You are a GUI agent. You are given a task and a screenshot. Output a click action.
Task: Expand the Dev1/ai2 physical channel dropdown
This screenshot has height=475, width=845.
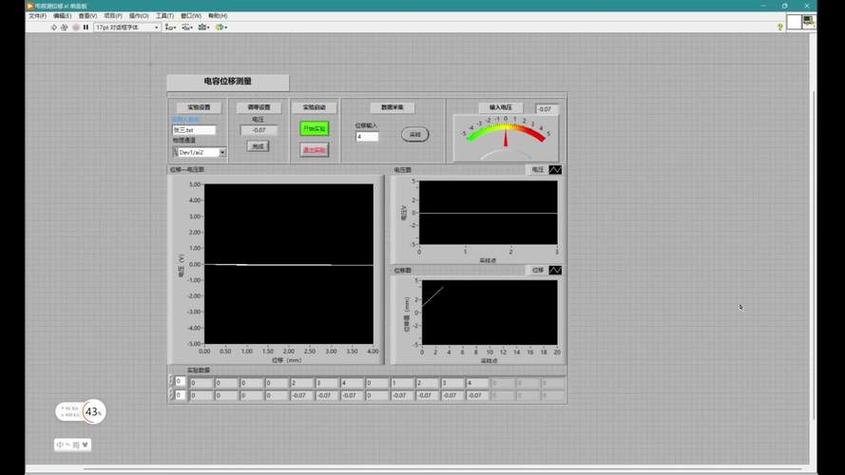click(x=222, y=152)
